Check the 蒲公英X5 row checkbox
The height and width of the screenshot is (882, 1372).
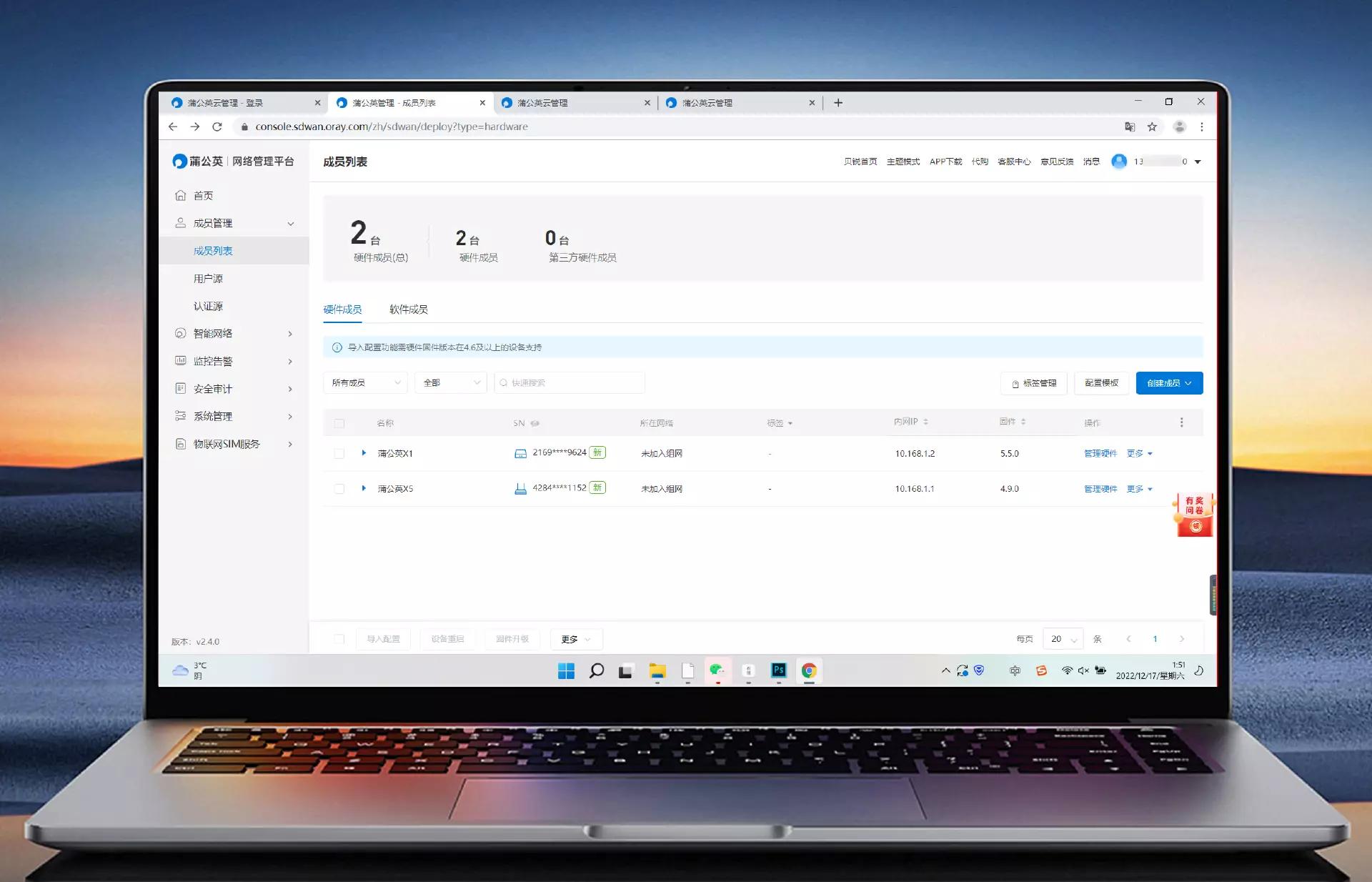(339, 489)
